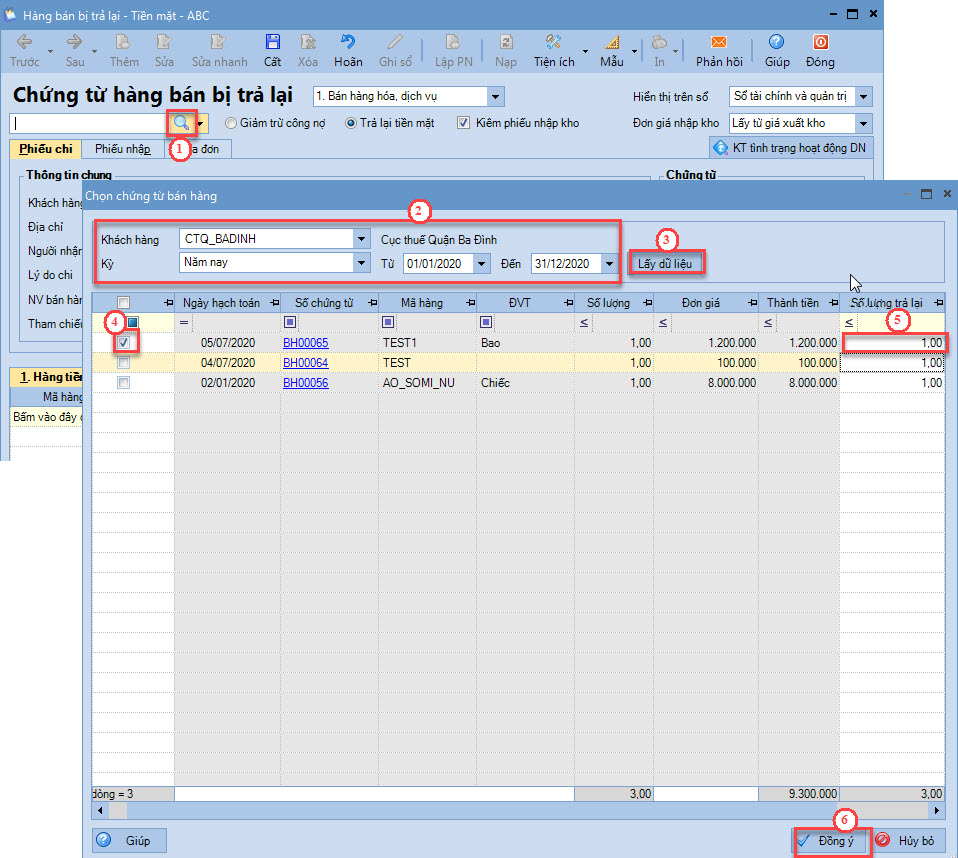Toggle the Kiêm phiếu nhập kho checkbox

click(x=464, y=123)
